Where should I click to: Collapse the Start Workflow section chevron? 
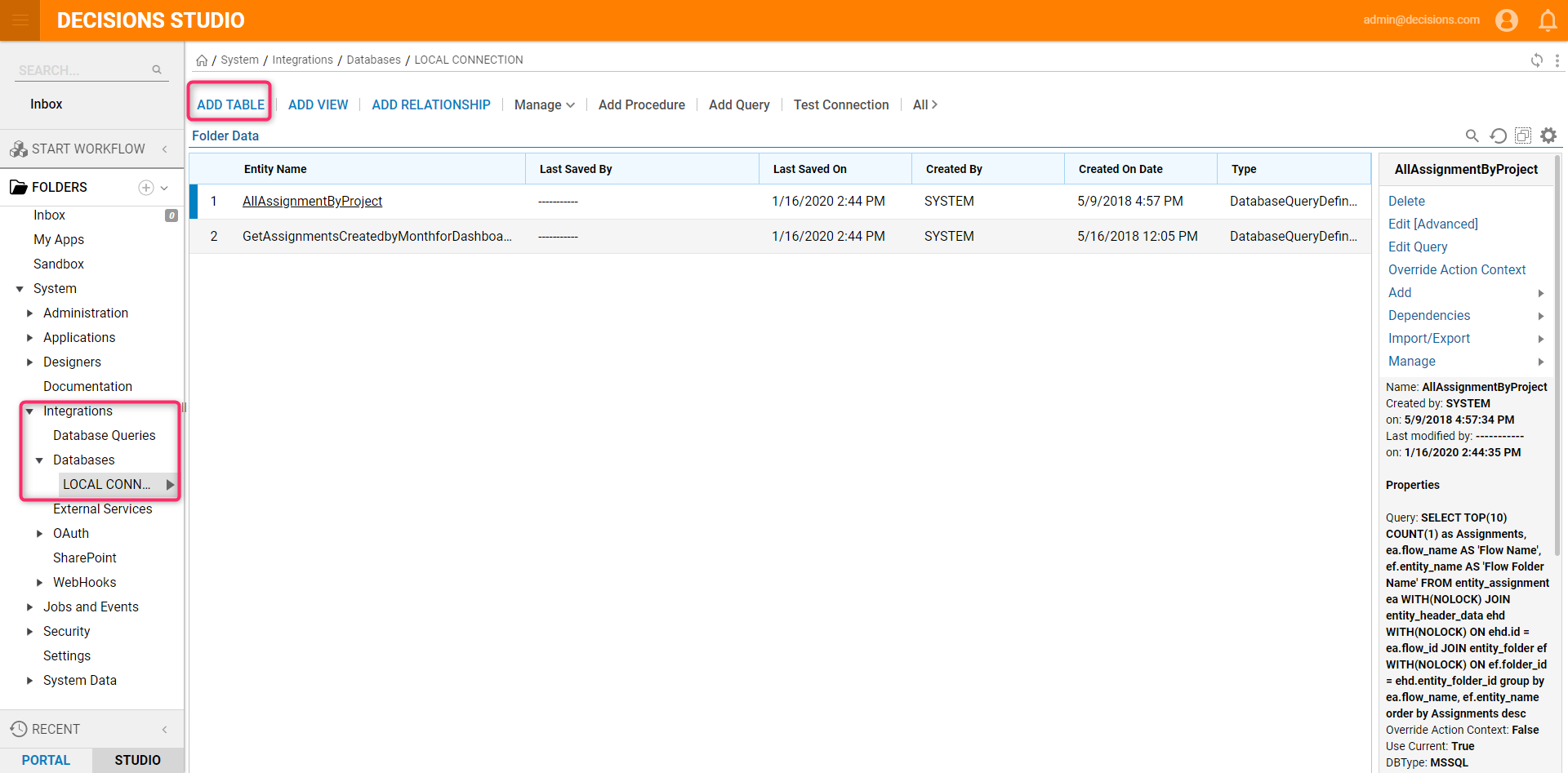point(165,149)
